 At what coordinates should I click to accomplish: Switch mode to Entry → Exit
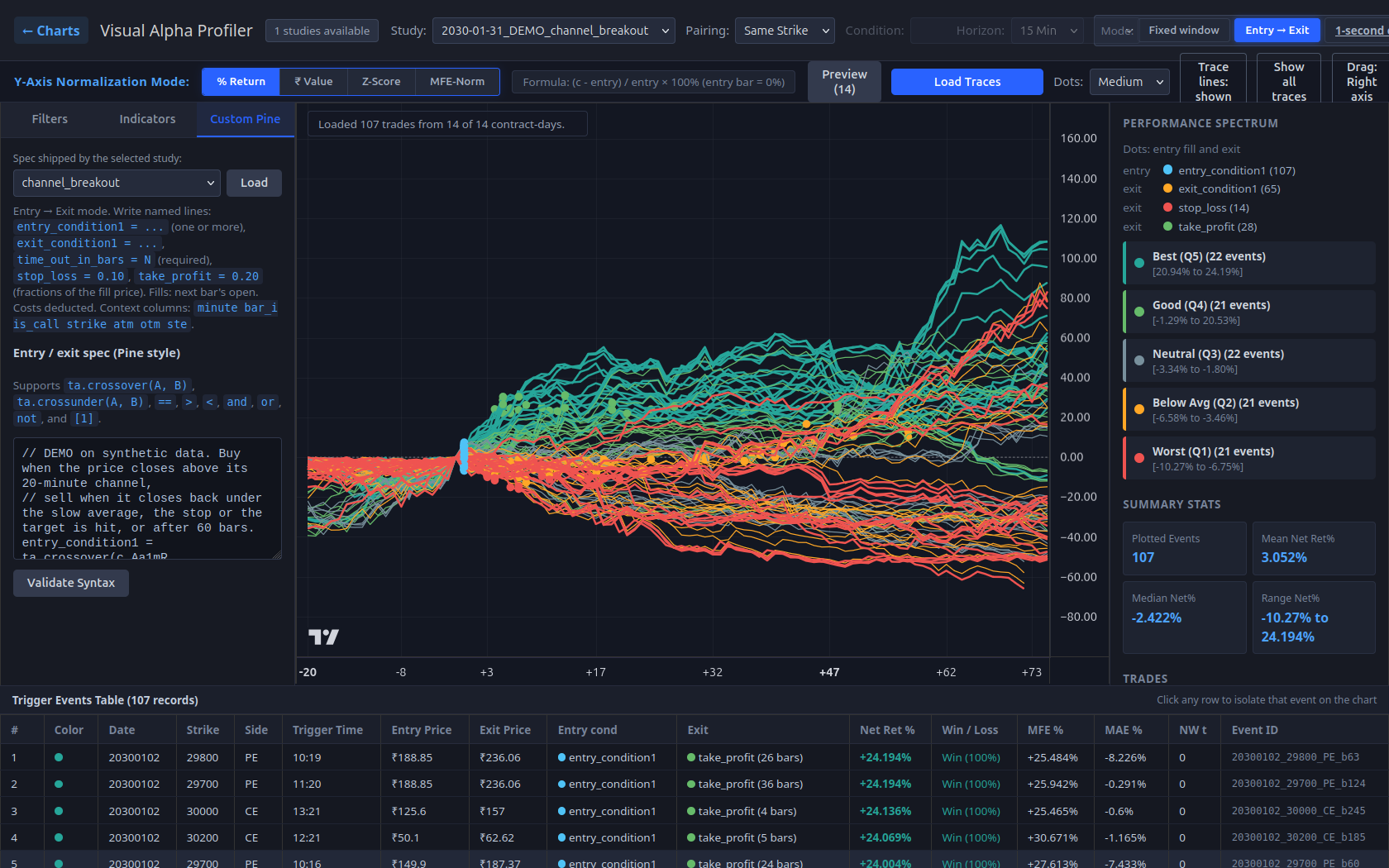tap(1277, 31)
